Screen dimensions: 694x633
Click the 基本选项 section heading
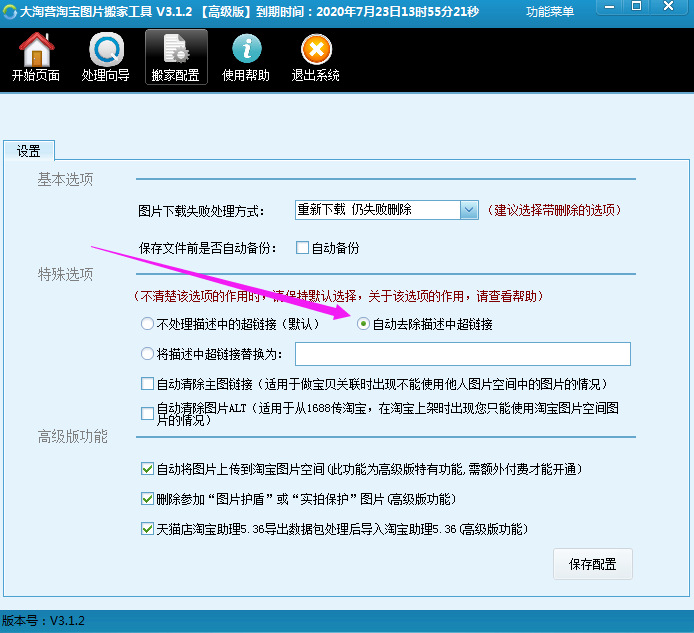65,179
